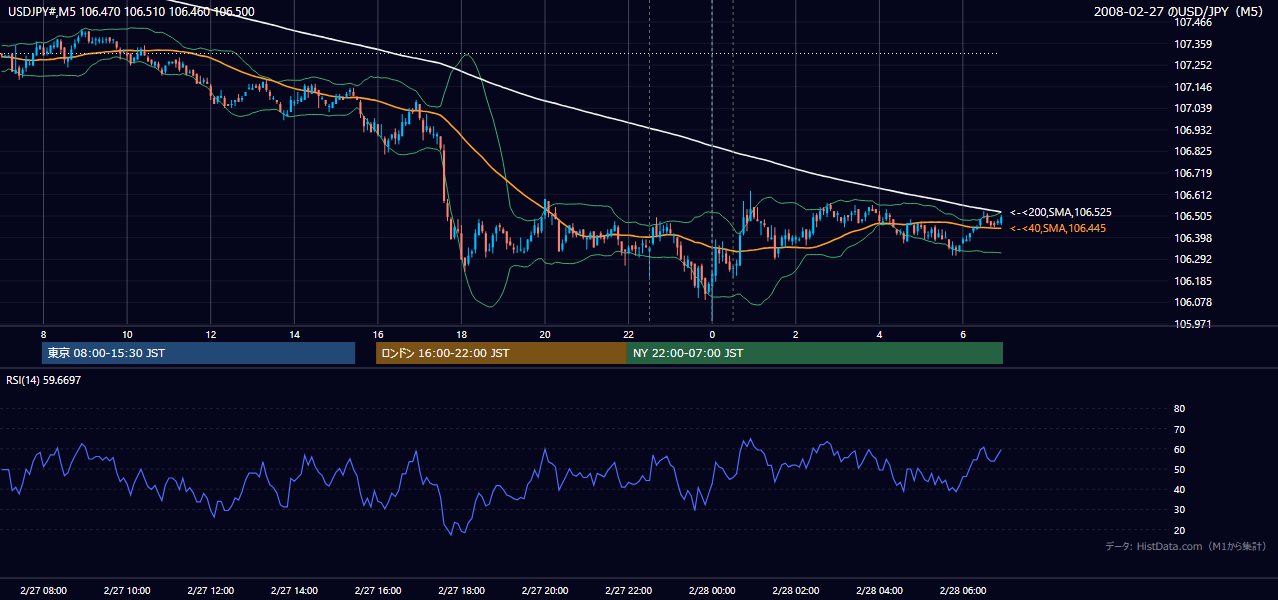Click the 2/28 00:00 bottom time label
1278x600 pixels.
711,590
